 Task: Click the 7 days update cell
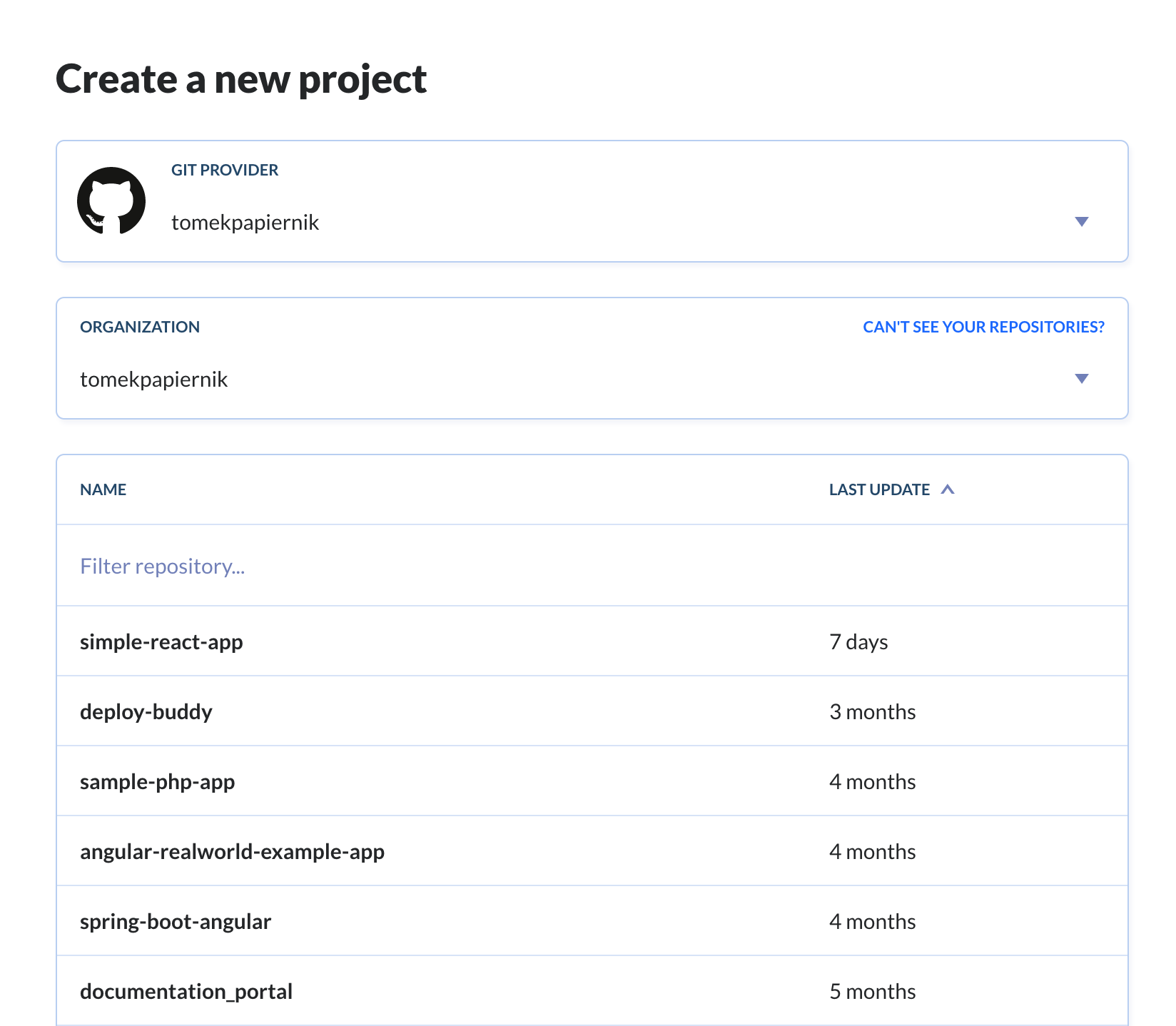click(x=858, y=642)
